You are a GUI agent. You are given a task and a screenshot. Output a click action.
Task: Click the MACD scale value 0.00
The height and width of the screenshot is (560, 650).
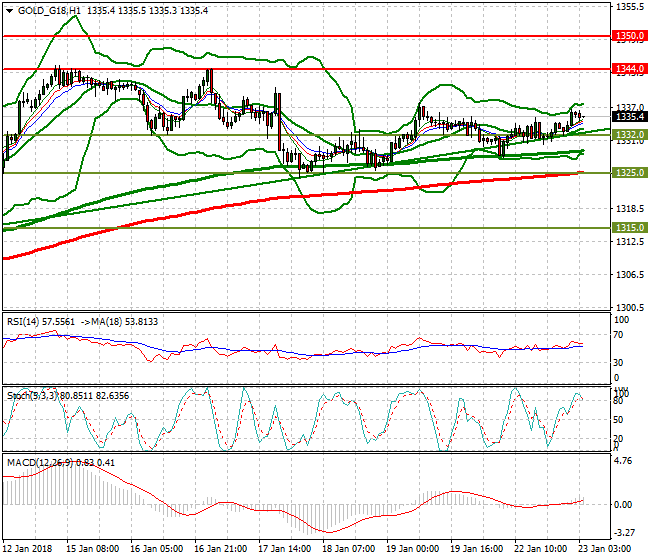(623, 504)
